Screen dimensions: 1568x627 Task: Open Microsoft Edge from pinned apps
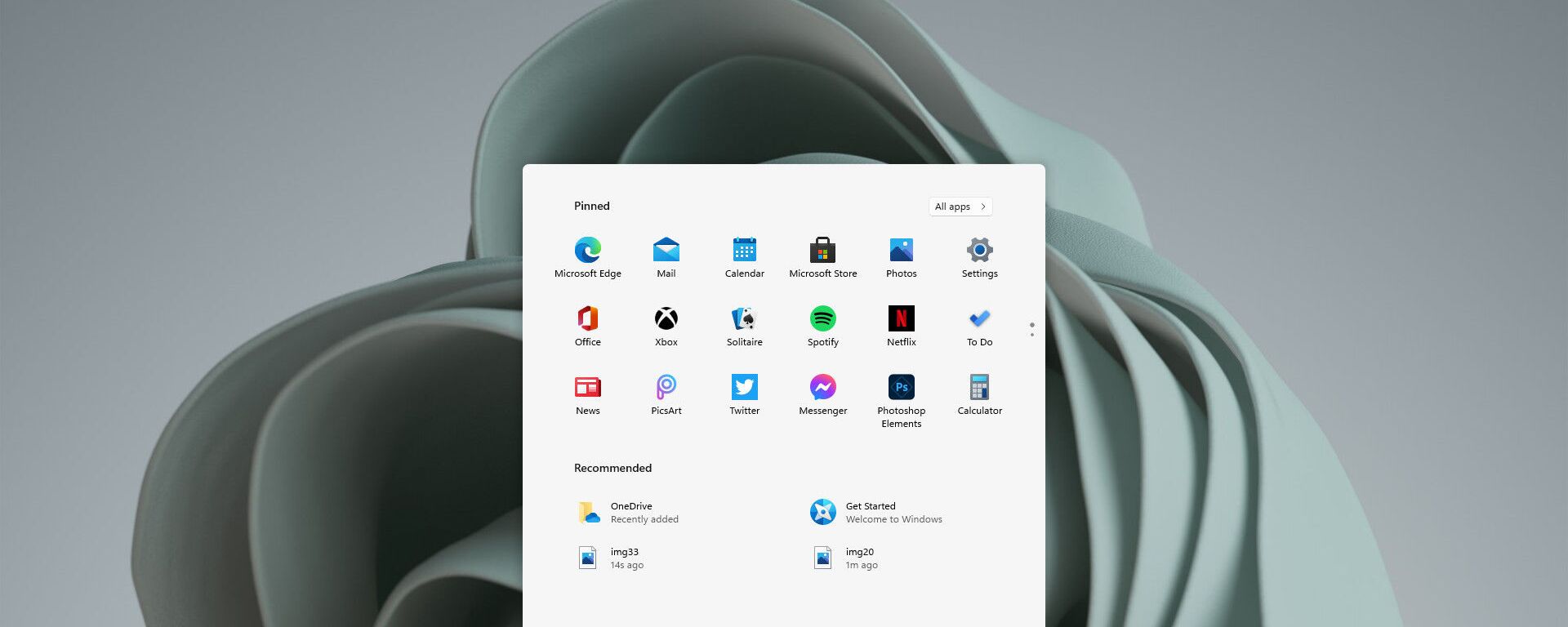(x=587, y=257)
